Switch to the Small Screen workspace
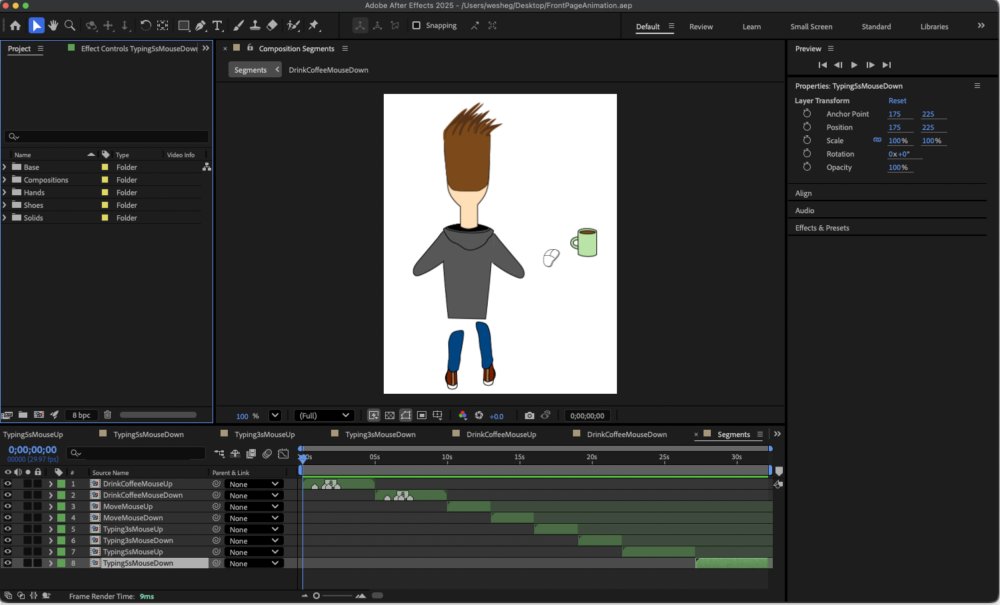The image size is (1000, 605). (811, 27)
